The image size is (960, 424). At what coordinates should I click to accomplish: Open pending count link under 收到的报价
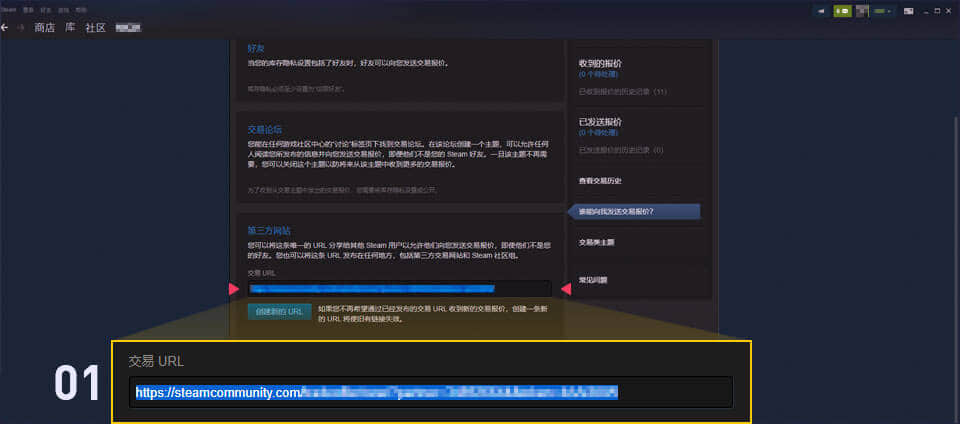click(598, 74)
